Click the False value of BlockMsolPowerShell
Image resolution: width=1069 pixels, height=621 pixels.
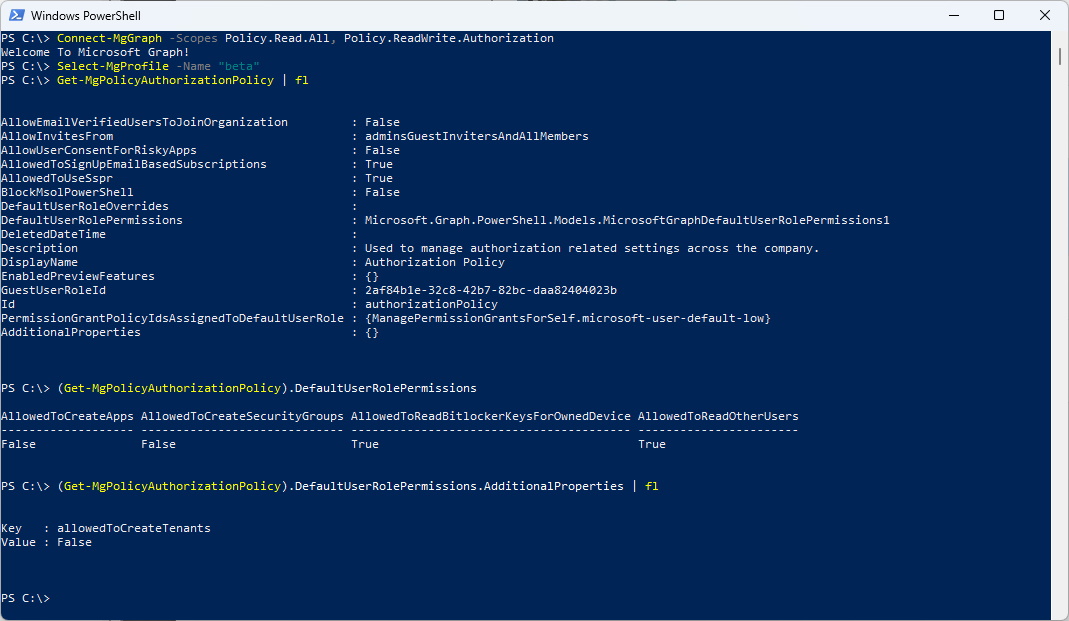[382, 192]
